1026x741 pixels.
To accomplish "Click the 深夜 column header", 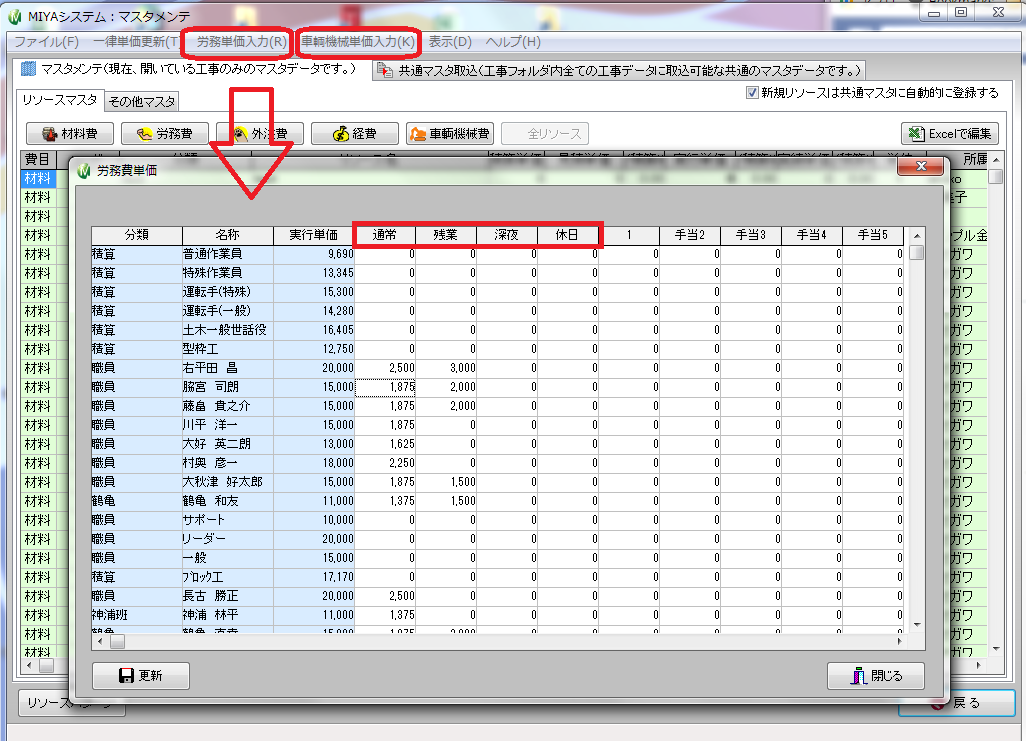I will click(x=506, y=235).
